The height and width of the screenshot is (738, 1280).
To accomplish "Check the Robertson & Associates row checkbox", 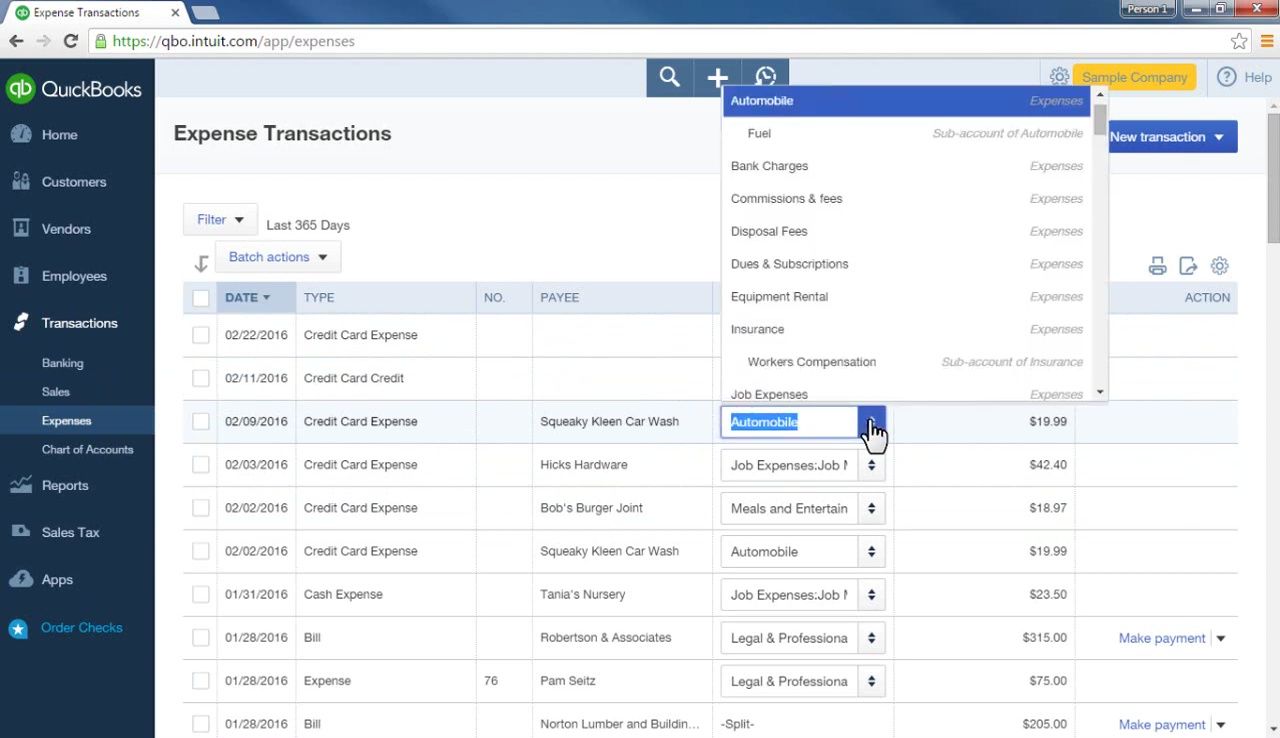I will coord(201,638).
